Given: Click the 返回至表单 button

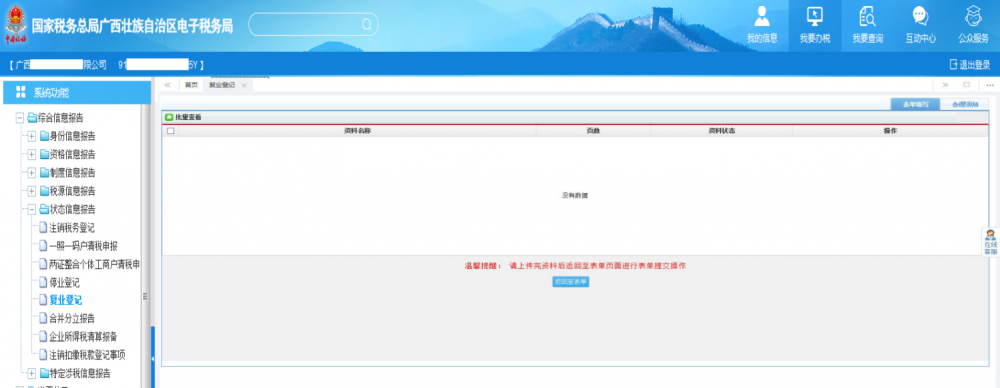Looking at the screenshot, I should (x=571, y=281).
